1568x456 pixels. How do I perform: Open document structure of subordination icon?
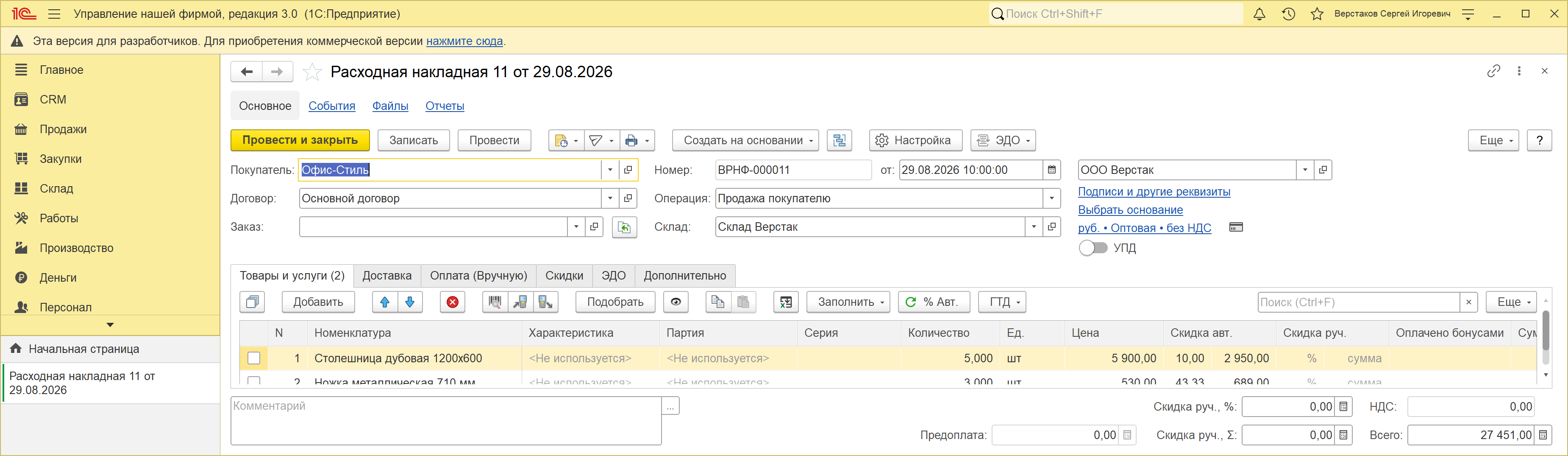pos(840,140)
